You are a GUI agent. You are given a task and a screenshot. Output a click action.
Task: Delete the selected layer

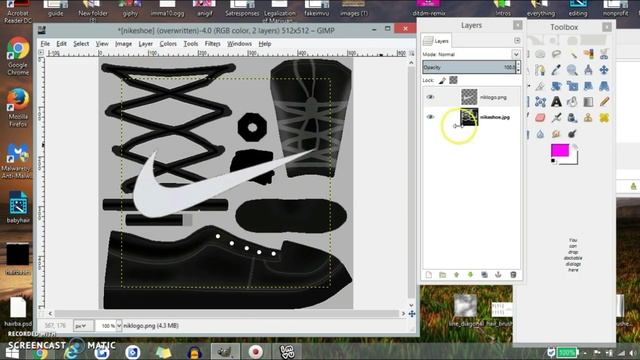513,275
